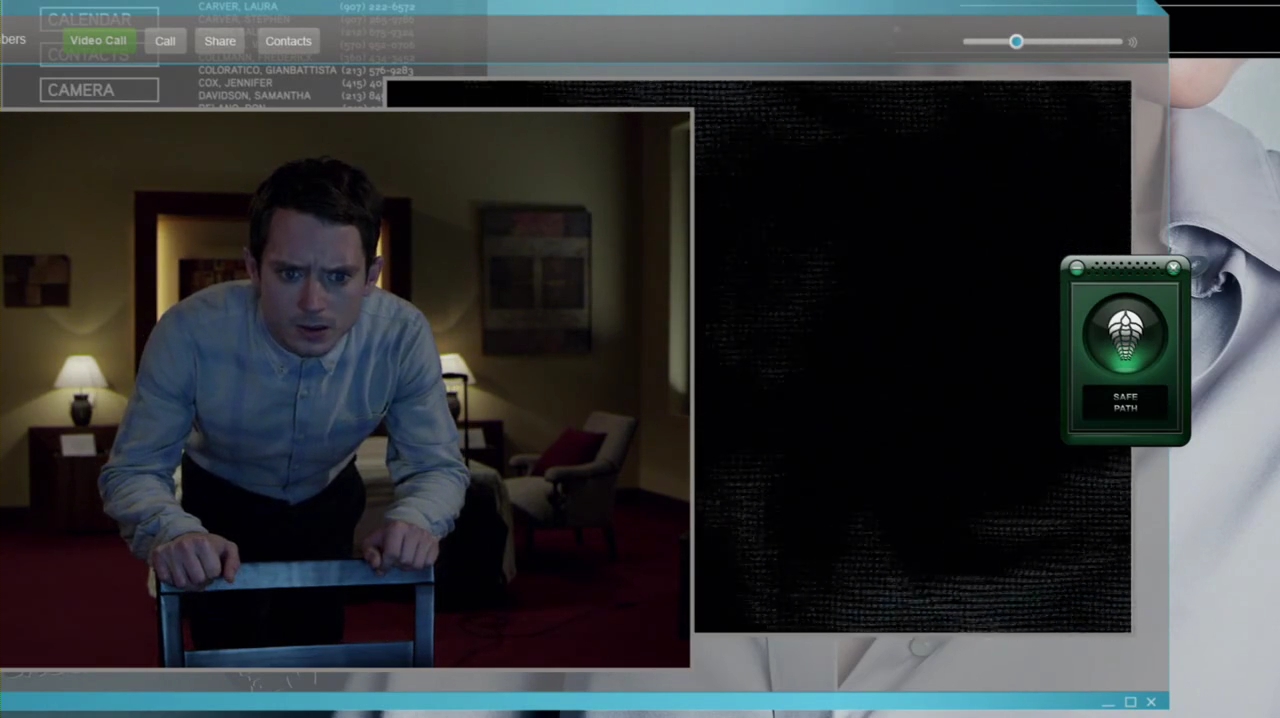Image resolution: width=1280 pixels, height=718 pixels.
Task: Minimize the green Safe Path widget
Action: (1077, 268)
